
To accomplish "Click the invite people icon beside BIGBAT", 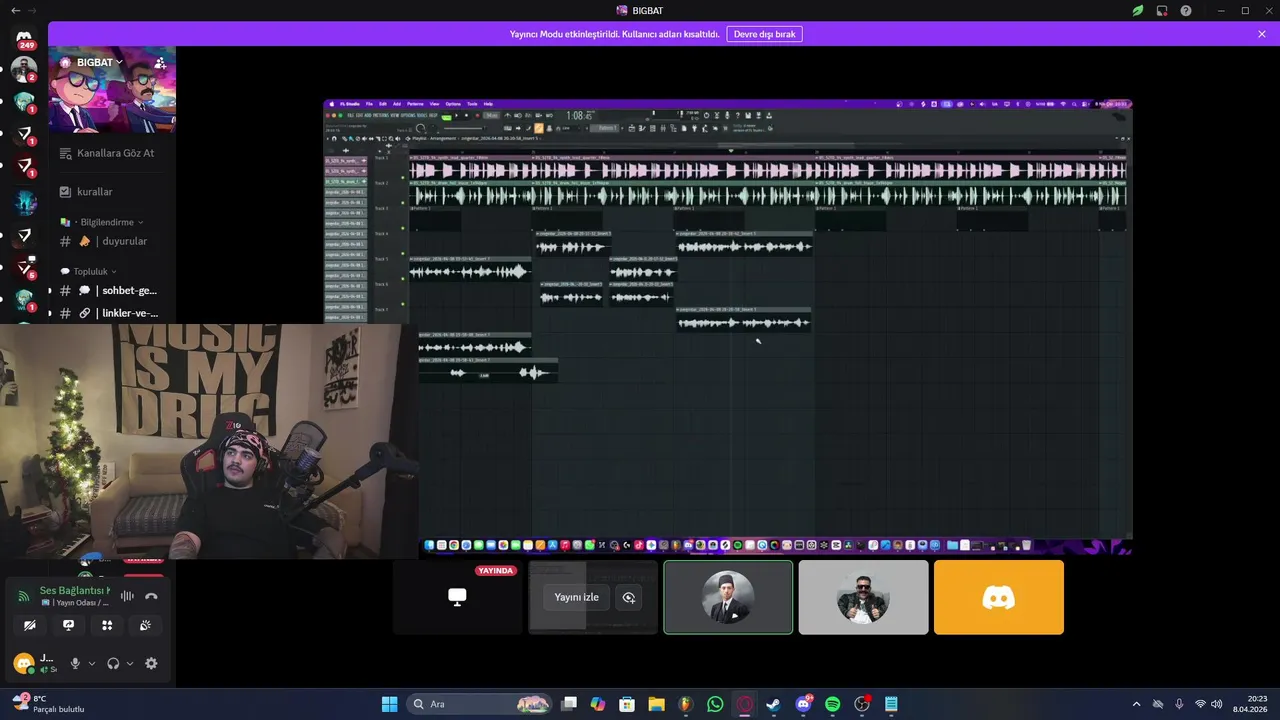I will [160, 62].
